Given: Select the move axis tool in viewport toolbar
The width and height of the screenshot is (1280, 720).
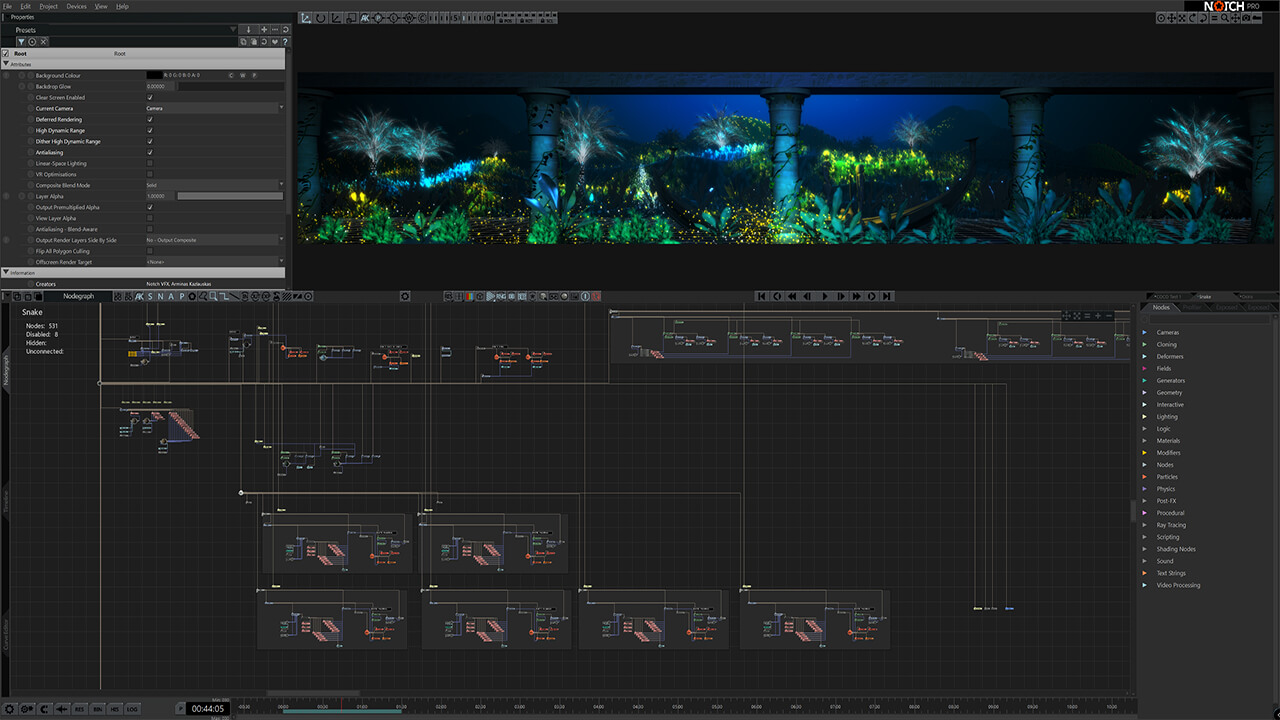Looking at the screenshot, I should pyautogui.click(x=306, y=18).
